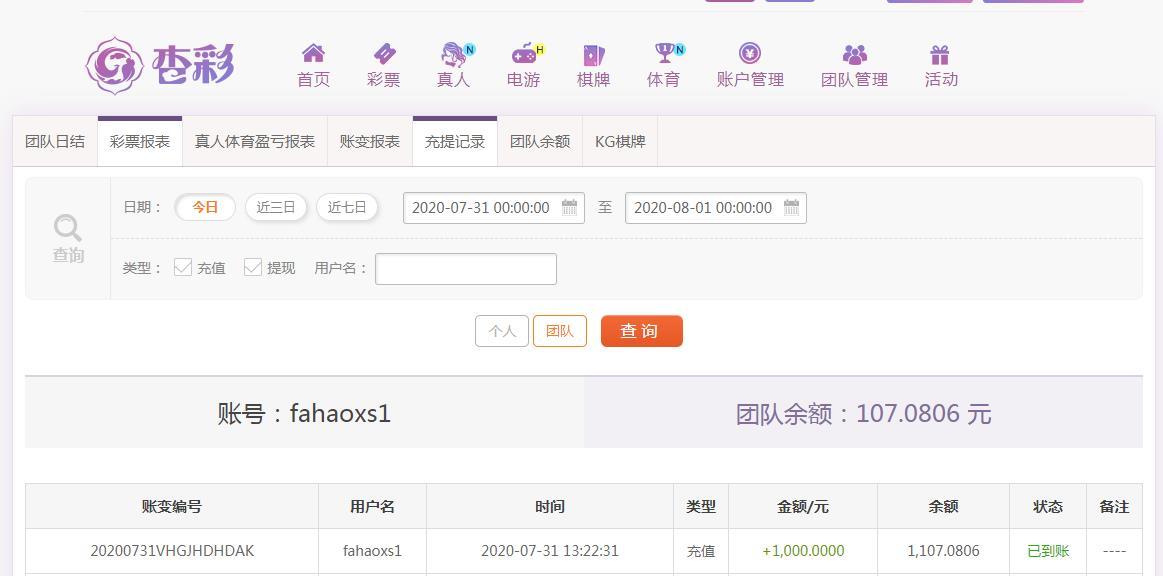Click the 备注 column header
Viewport: 1163px width, 576px height.
(1114, 506)
